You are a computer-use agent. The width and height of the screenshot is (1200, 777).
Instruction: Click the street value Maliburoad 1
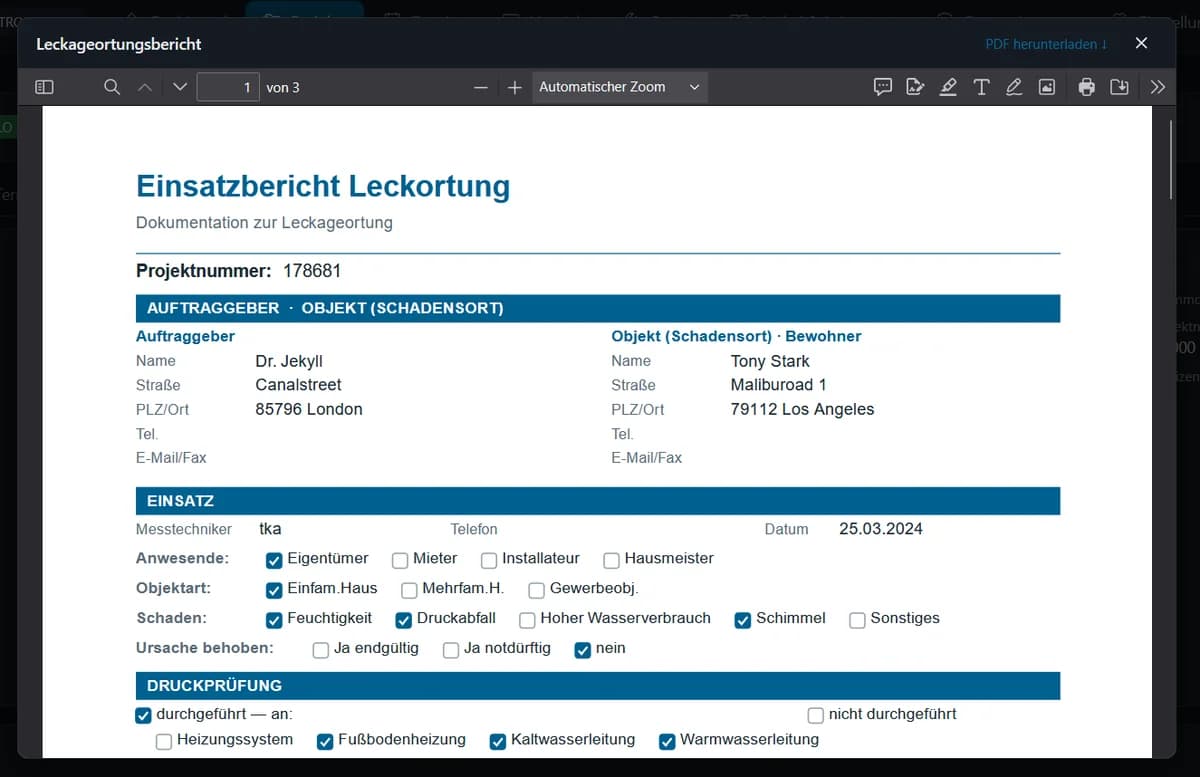point(779,385)
